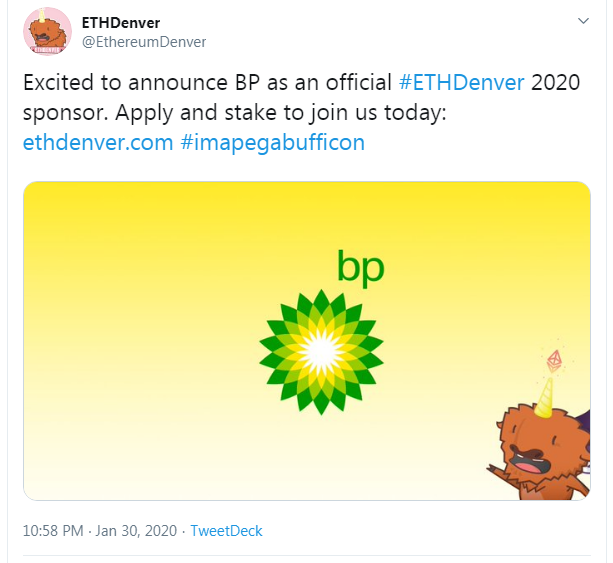Click "2020" in the tweet text
This screenshot has width=613, height=563.
click(x=558, y=82)
